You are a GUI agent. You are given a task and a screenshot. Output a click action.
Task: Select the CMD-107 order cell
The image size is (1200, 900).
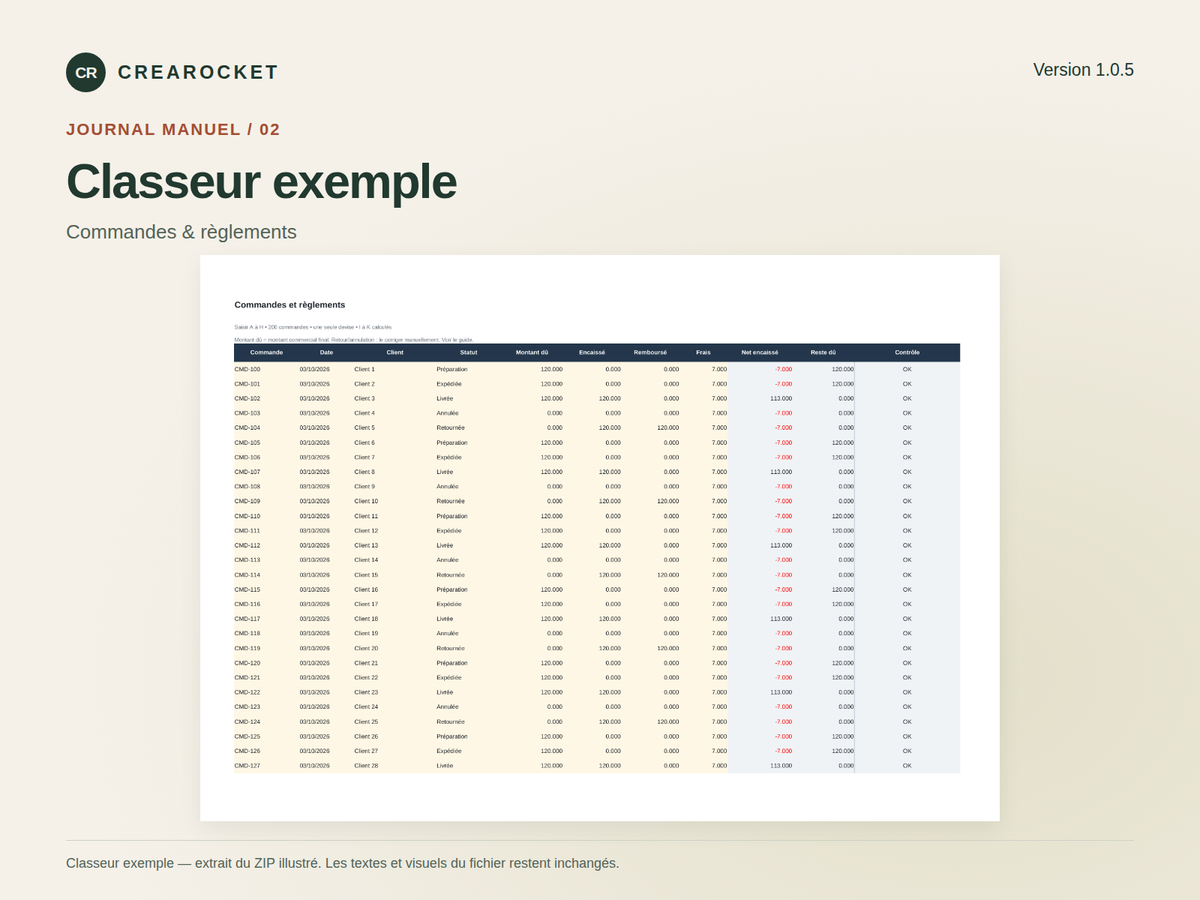pyautogui.click(x=247, y=472)
